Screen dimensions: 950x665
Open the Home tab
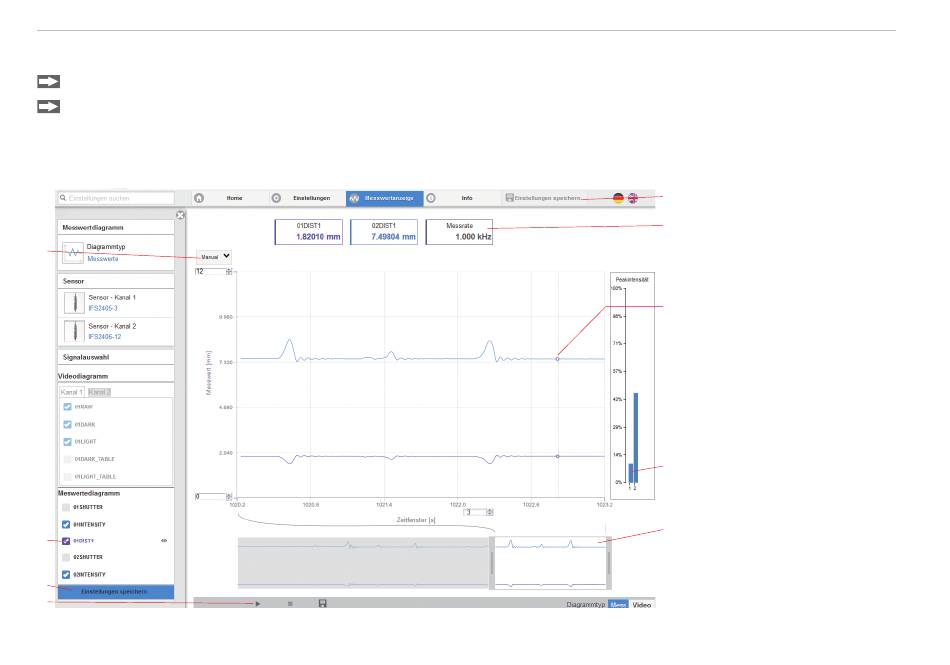230,198
